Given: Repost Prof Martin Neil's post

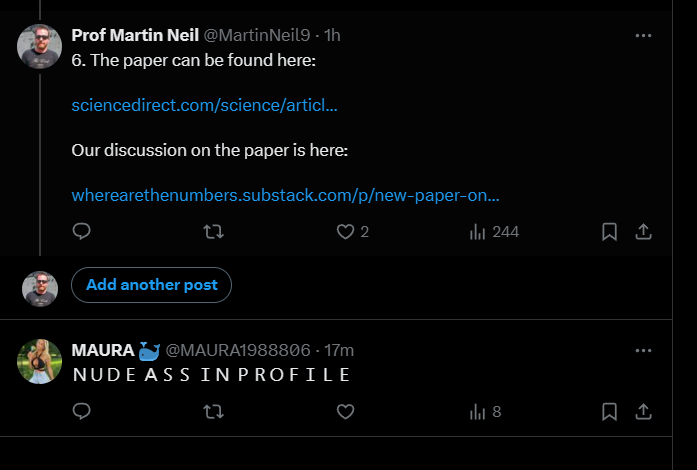Looking at the screenshot, I should point(214,232).
